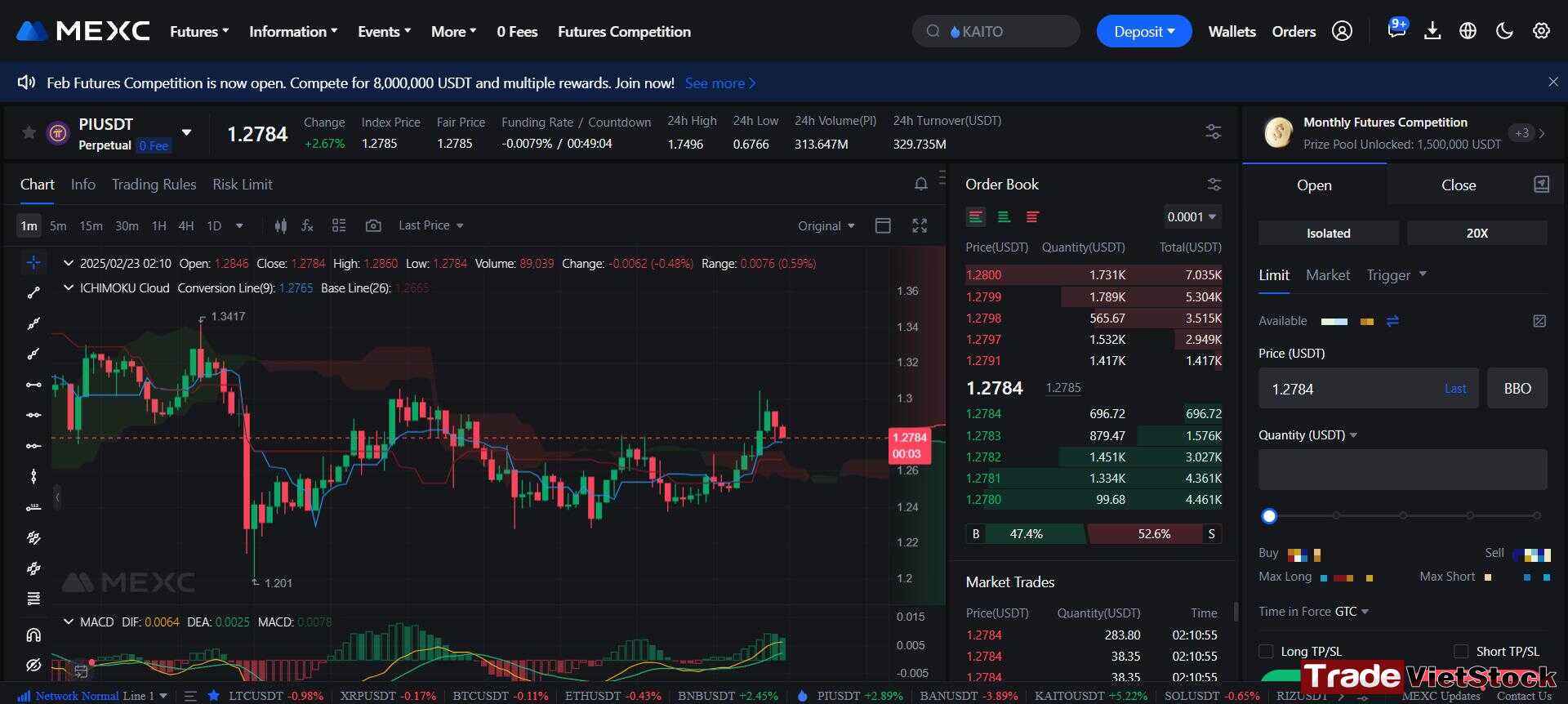The height and width of the screenshot is (704, 1568).
Task: Click the Quantity (USDT) input field
Action: point(1402,469)
